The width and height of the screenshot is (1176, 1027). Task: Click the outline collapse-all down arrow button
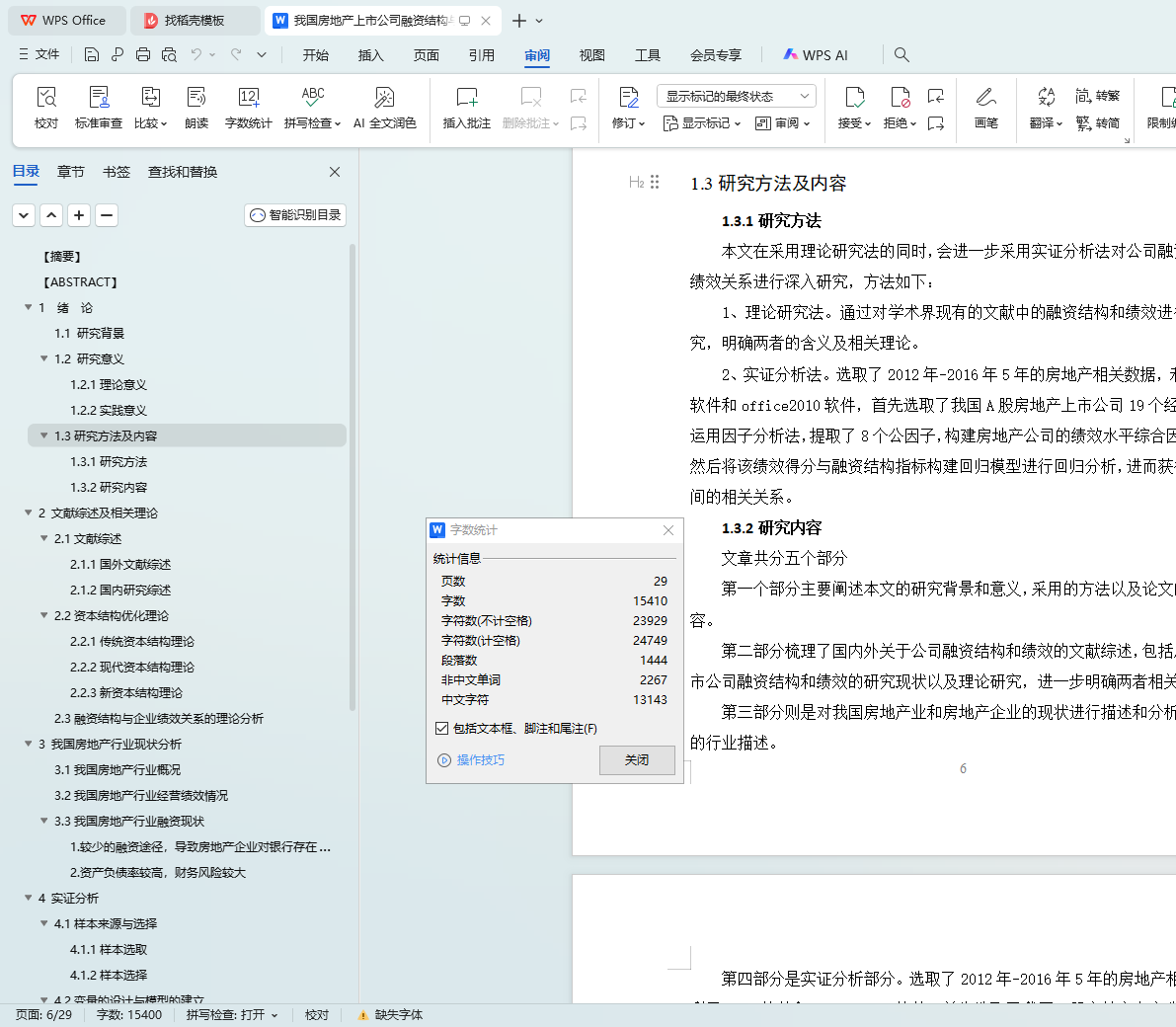pyautogui.click(x=24, y=215)
